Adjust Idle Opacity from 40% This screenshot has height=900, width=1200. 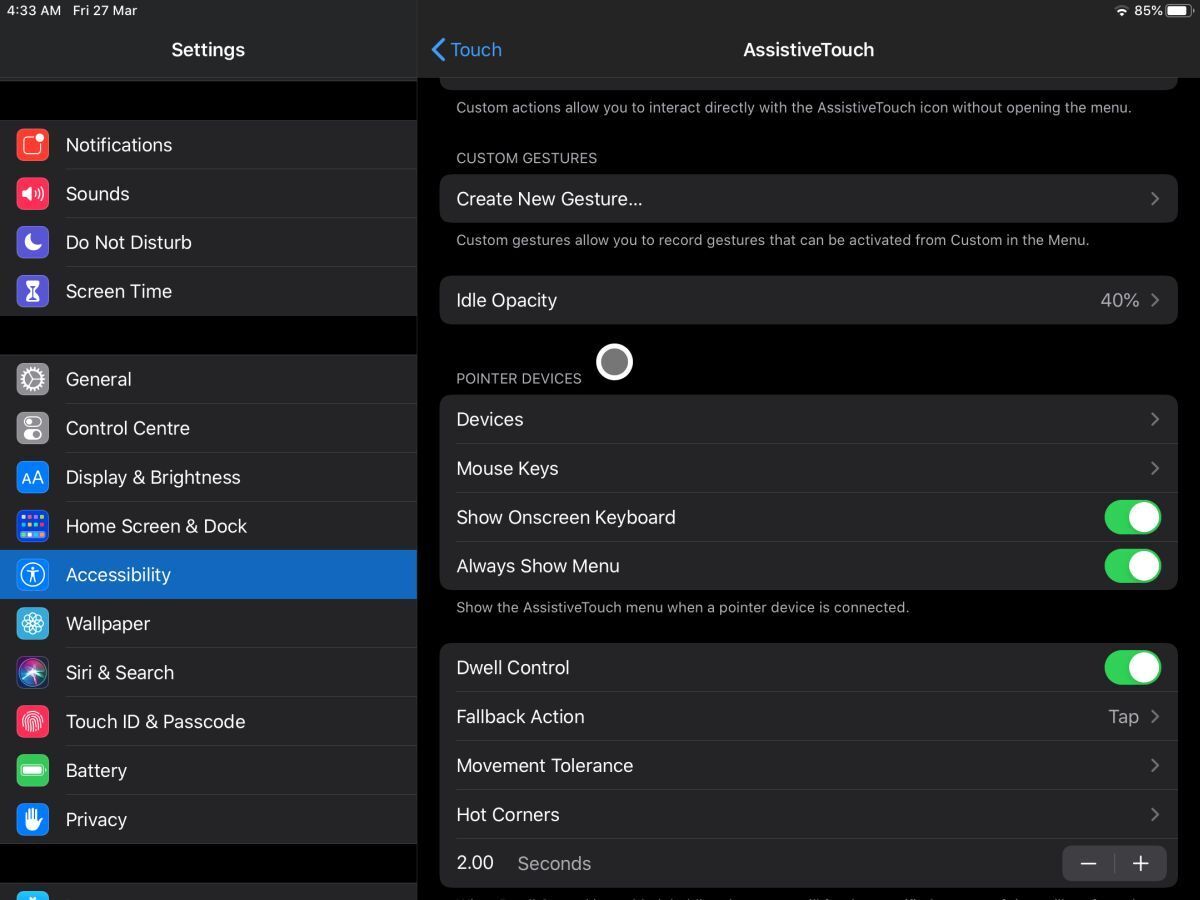pos(808,300)
